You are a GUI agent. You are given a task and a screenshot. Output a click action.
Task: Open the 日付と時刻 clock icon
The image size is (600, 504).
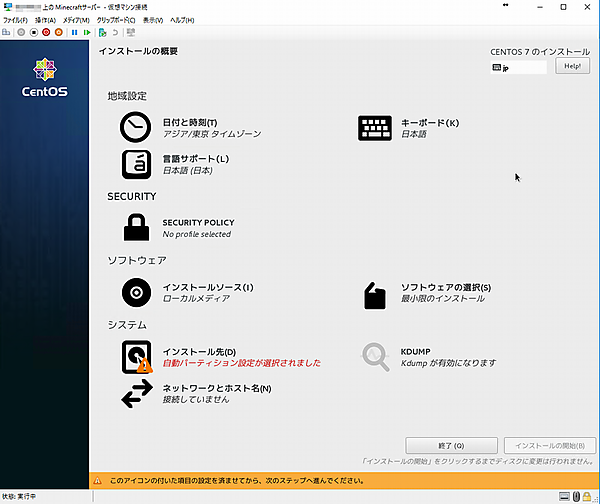pos(135,127)
